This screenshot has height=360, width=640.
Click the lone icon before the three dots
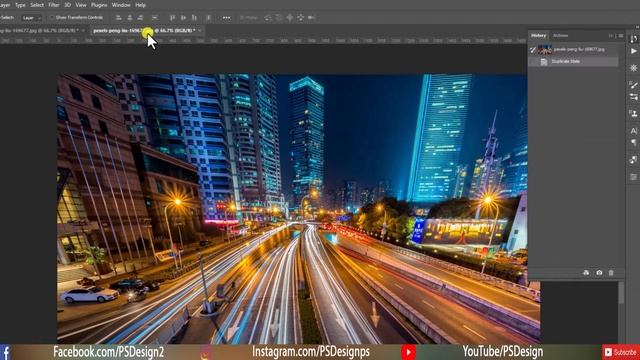(209, 18)
